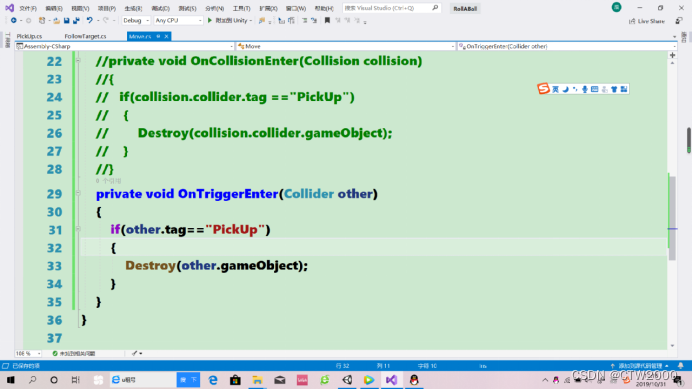
Task: Click the Open File folder icon
Action: pyautogui.click(x=57, y=20)
